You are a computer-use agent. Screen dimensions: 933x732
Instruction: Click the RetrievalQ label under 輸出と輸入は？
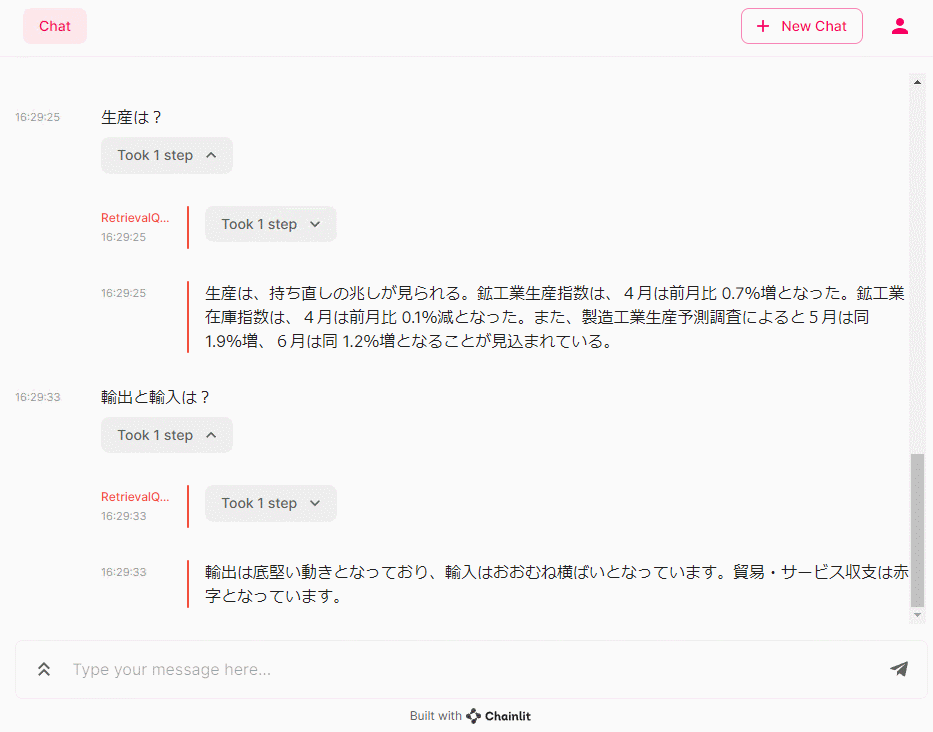pos(135,496)
